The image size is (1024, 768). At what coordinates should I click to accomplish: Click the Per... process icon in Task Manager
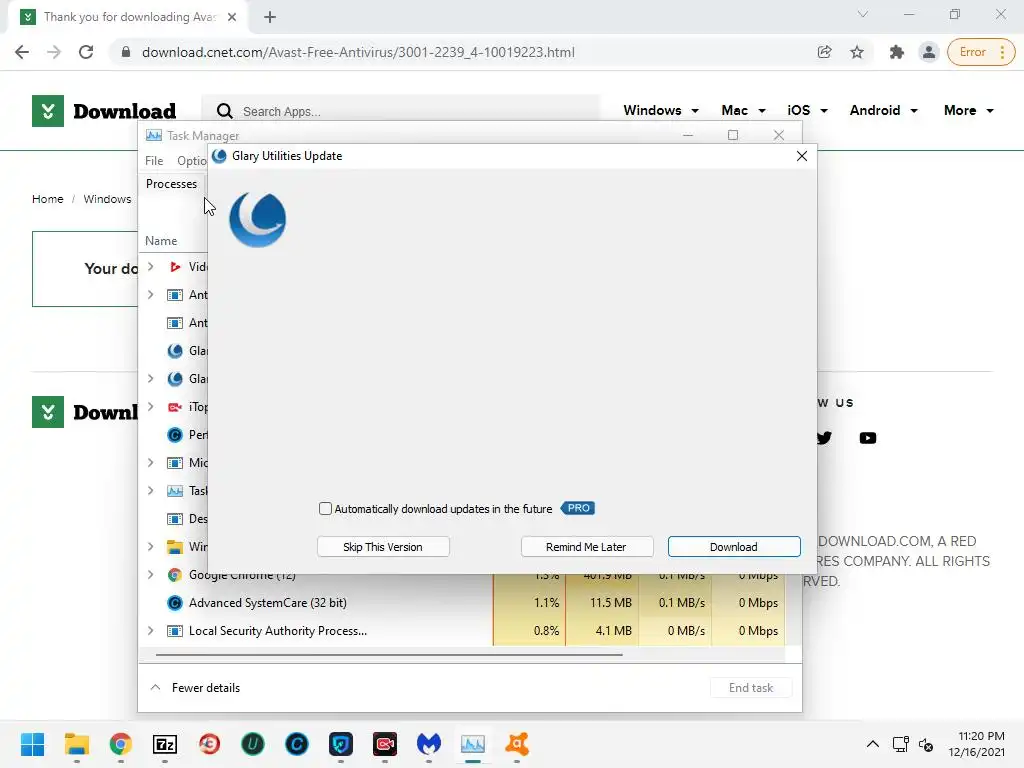175,435
